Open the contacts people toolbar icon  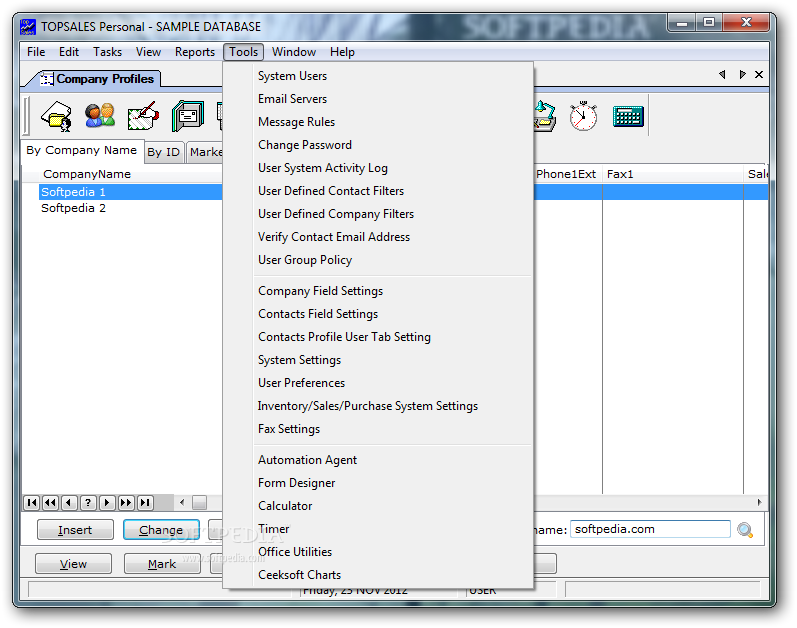pos(100,116)
